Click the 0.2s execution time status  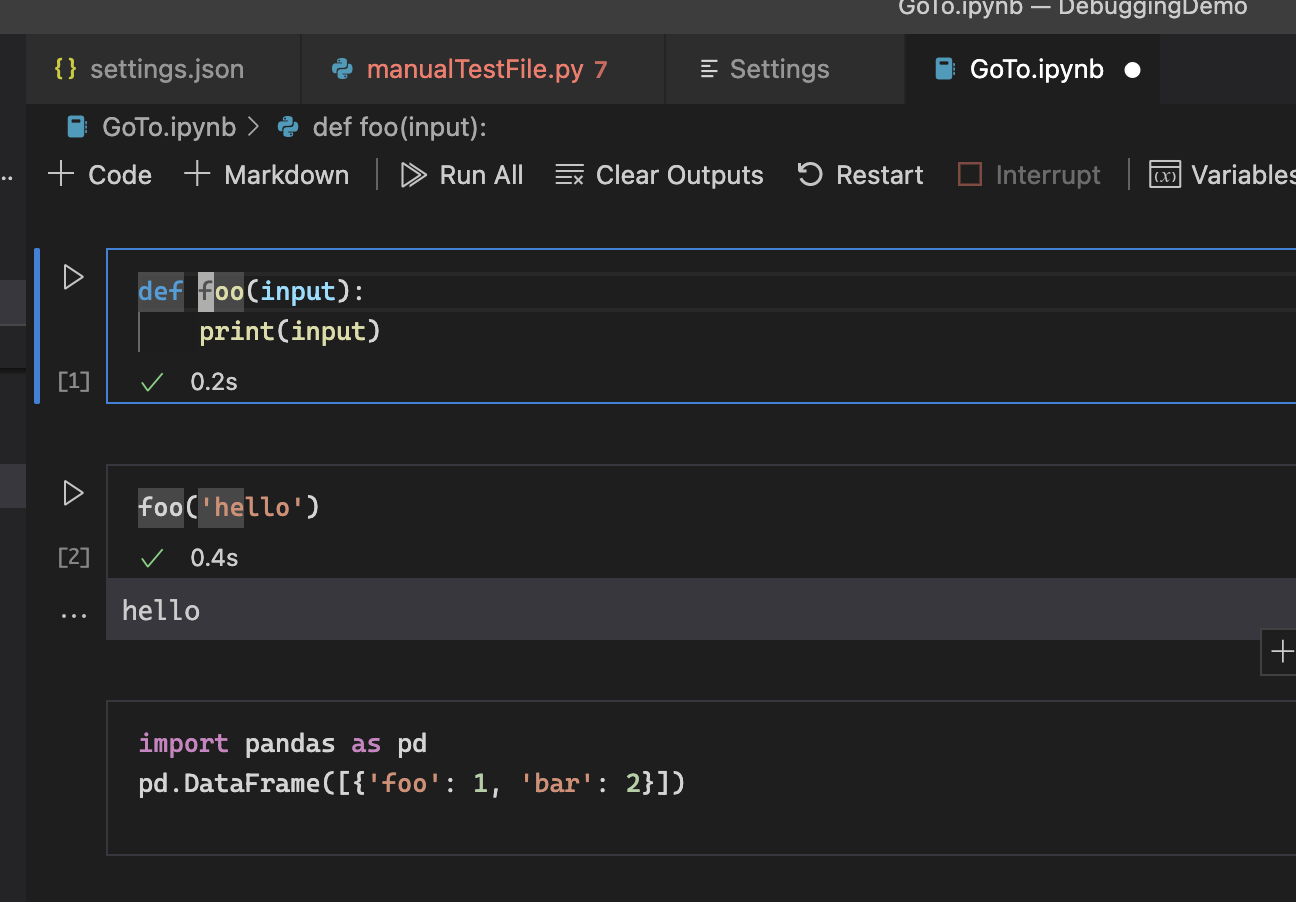click(214, 381)
